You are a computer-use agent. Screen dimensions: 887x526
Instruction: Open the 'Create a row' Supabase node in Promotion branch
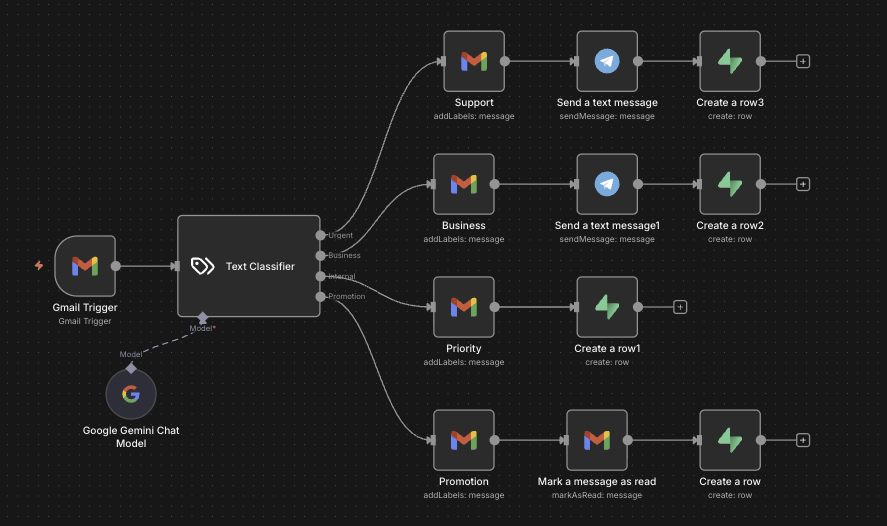tap(730, 440)
